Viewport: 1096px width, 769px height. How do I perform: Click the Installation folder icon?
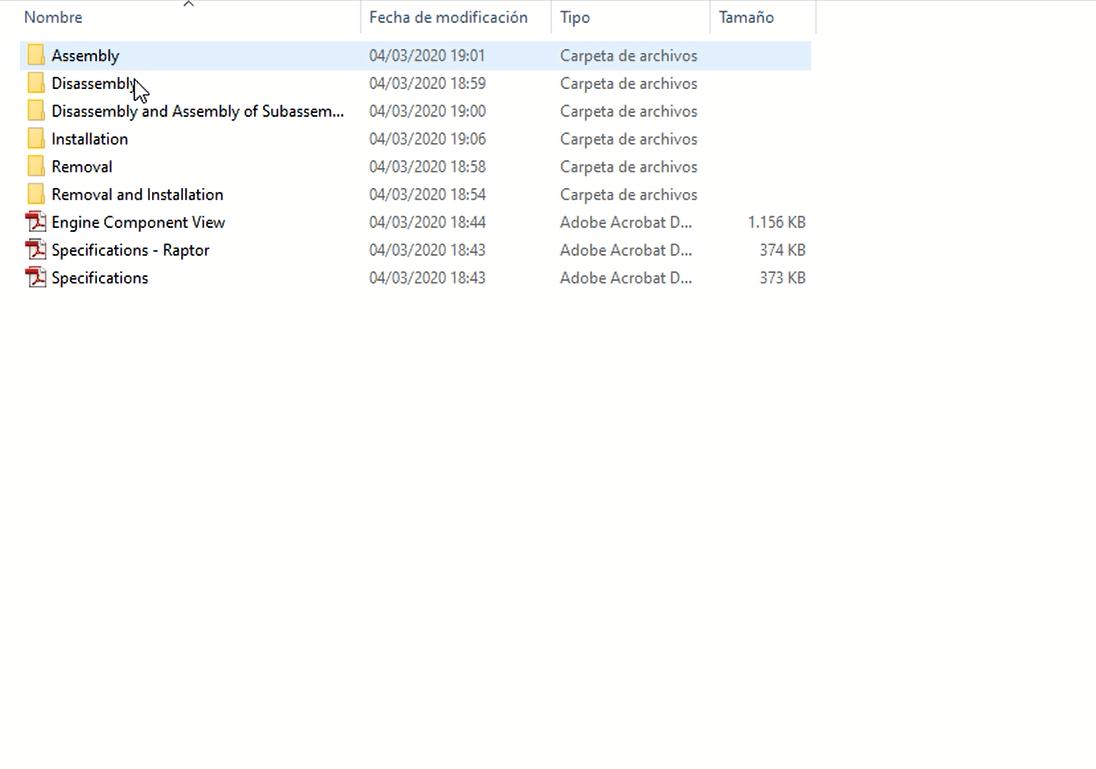(x=36, y=138)
